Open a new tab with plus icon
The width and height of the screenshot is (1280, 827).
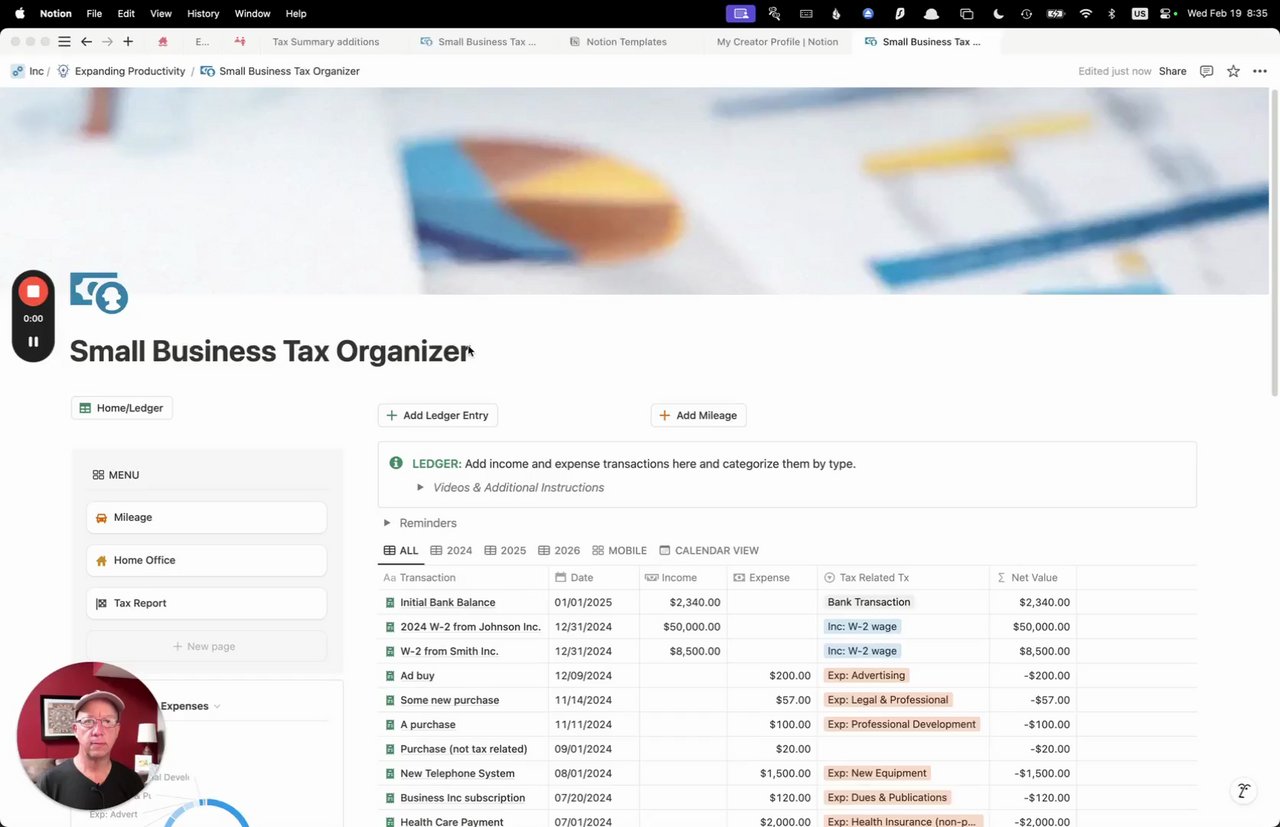click(128, 42)
